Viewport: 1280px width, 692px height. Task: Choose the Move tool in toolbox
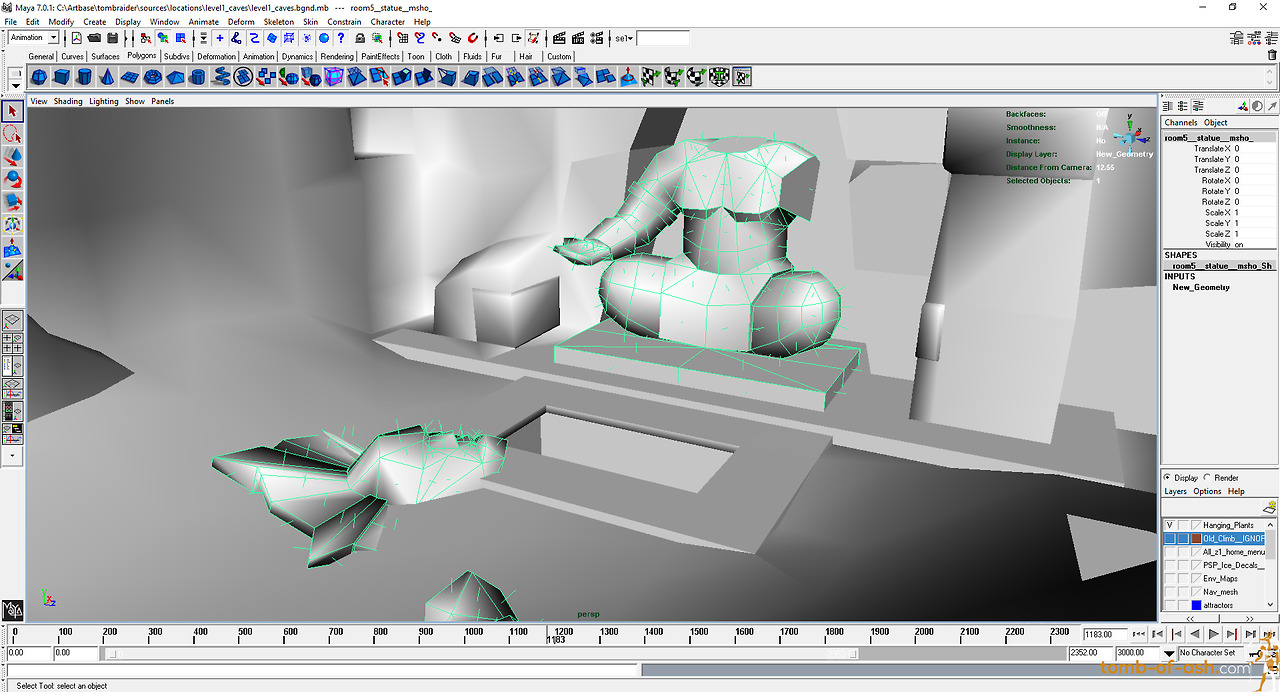click(12, 157)
